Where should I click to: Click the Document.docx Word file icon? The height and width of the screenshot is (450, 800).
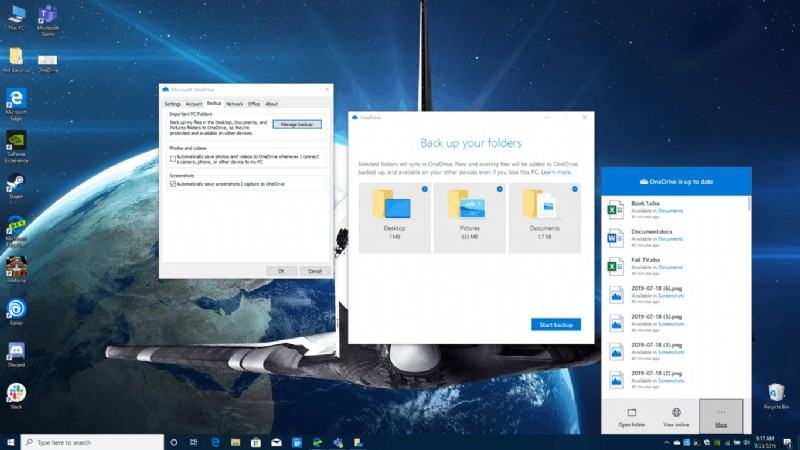click(615, 238)
